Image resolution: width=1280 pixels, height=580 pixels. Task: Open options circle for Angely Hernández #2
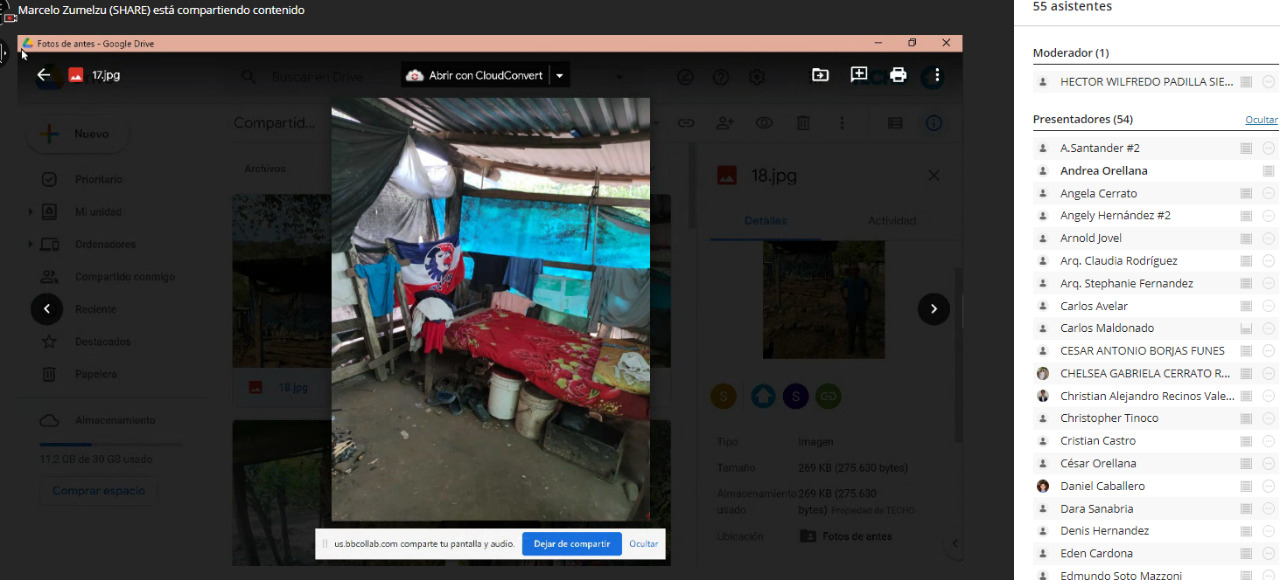[x=1268, y=216]
